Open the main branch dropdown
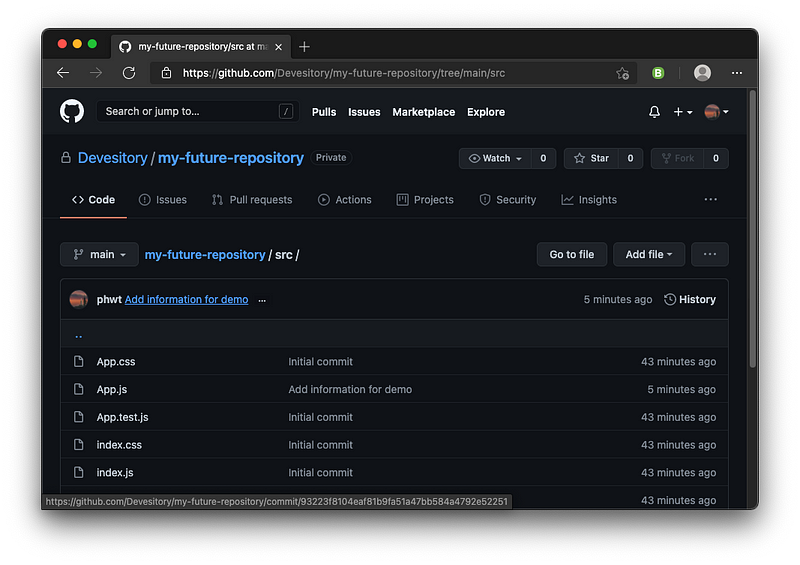 click(x=99, y=254)
